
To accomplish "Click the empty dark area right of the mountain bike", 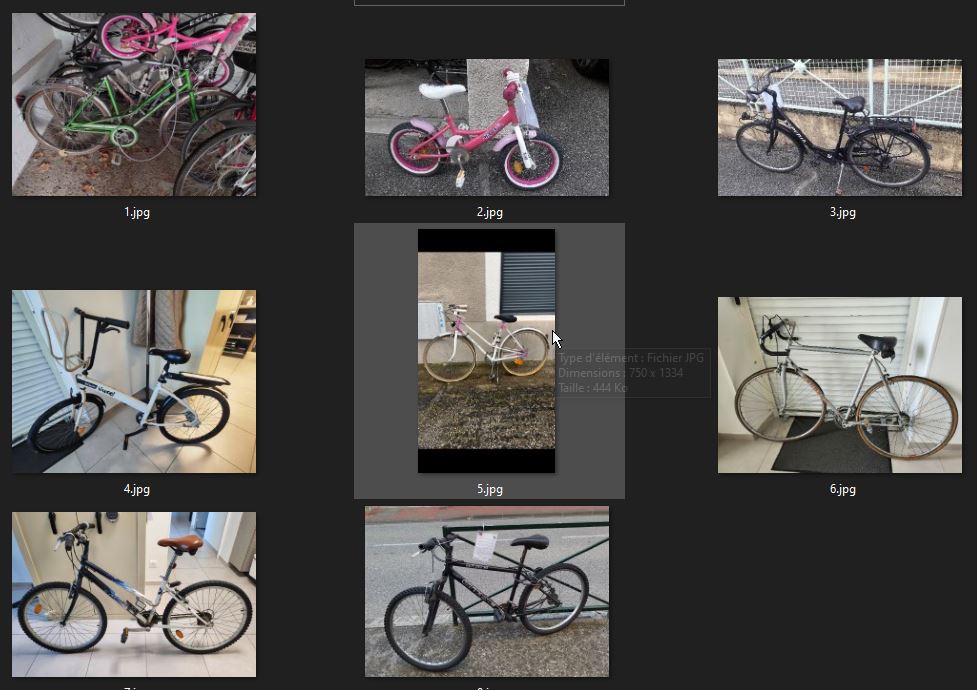I will pyautogui.click(x=791, y=592).
